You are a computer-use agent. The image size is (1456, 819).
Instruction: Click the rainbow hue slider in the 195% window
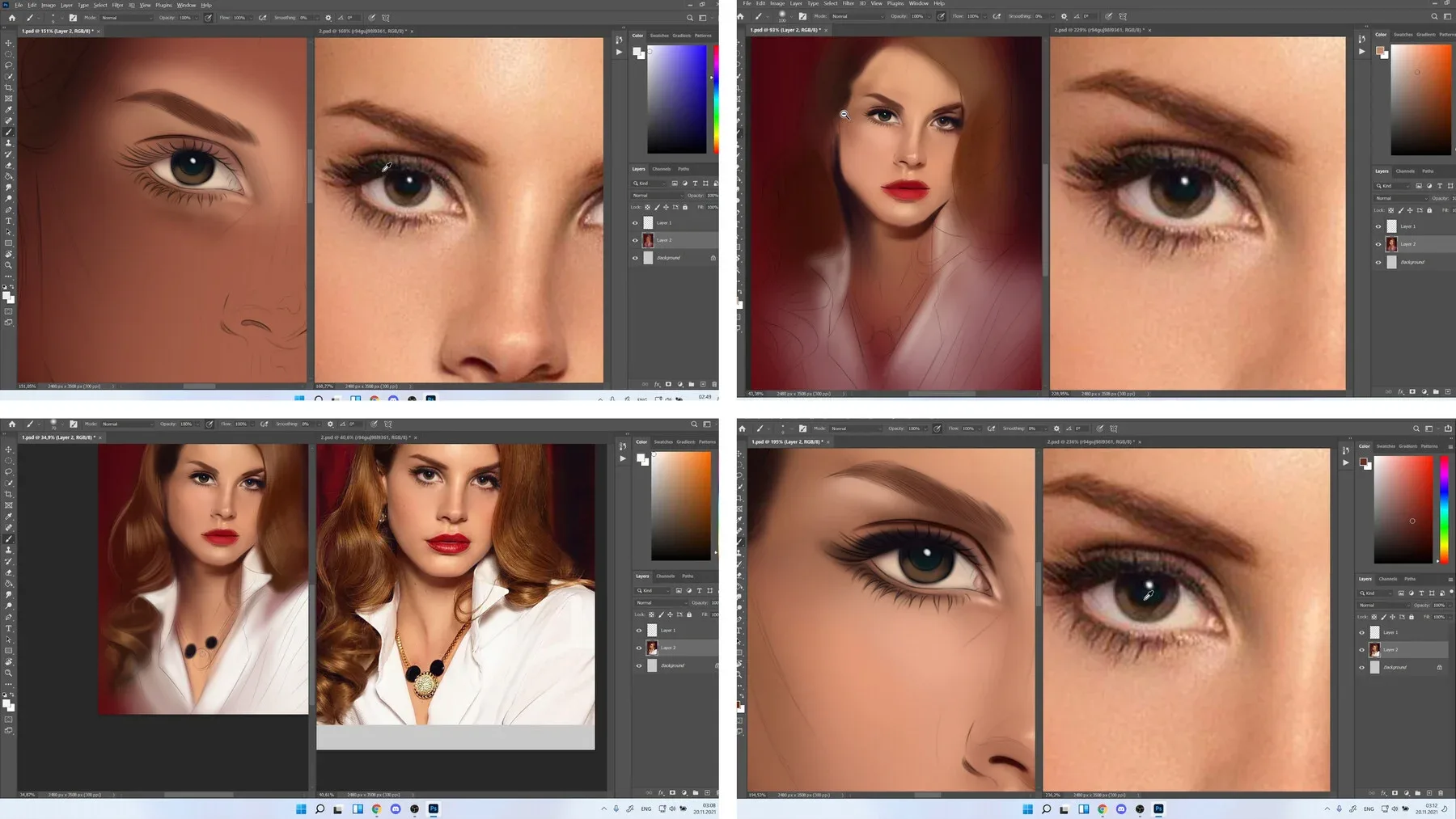(1444, 509)
